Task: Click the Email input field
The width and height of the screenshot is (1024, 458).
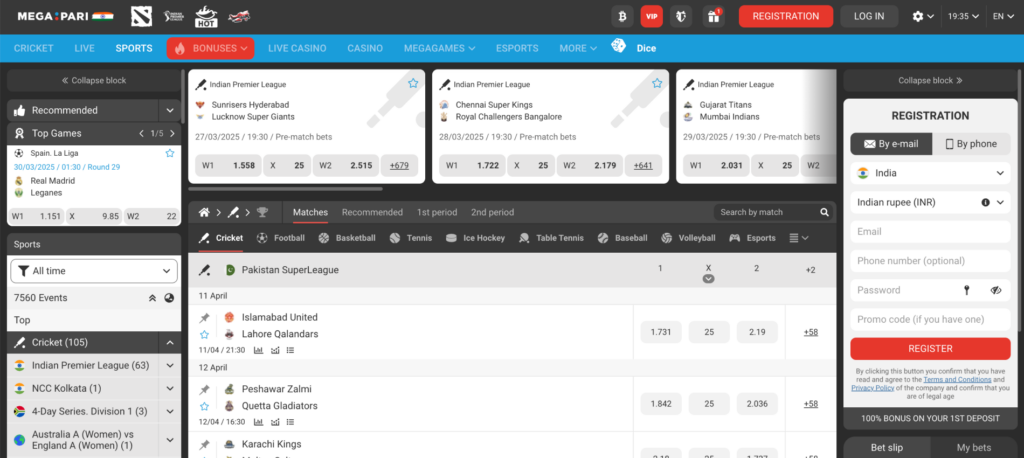Action: coord(930,231)
